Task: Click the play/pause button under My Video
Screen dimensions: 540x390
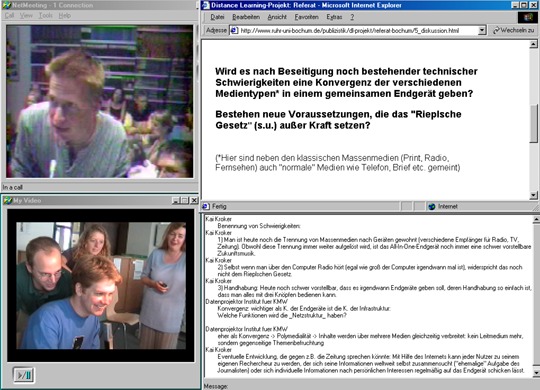Action: [24, 374]
